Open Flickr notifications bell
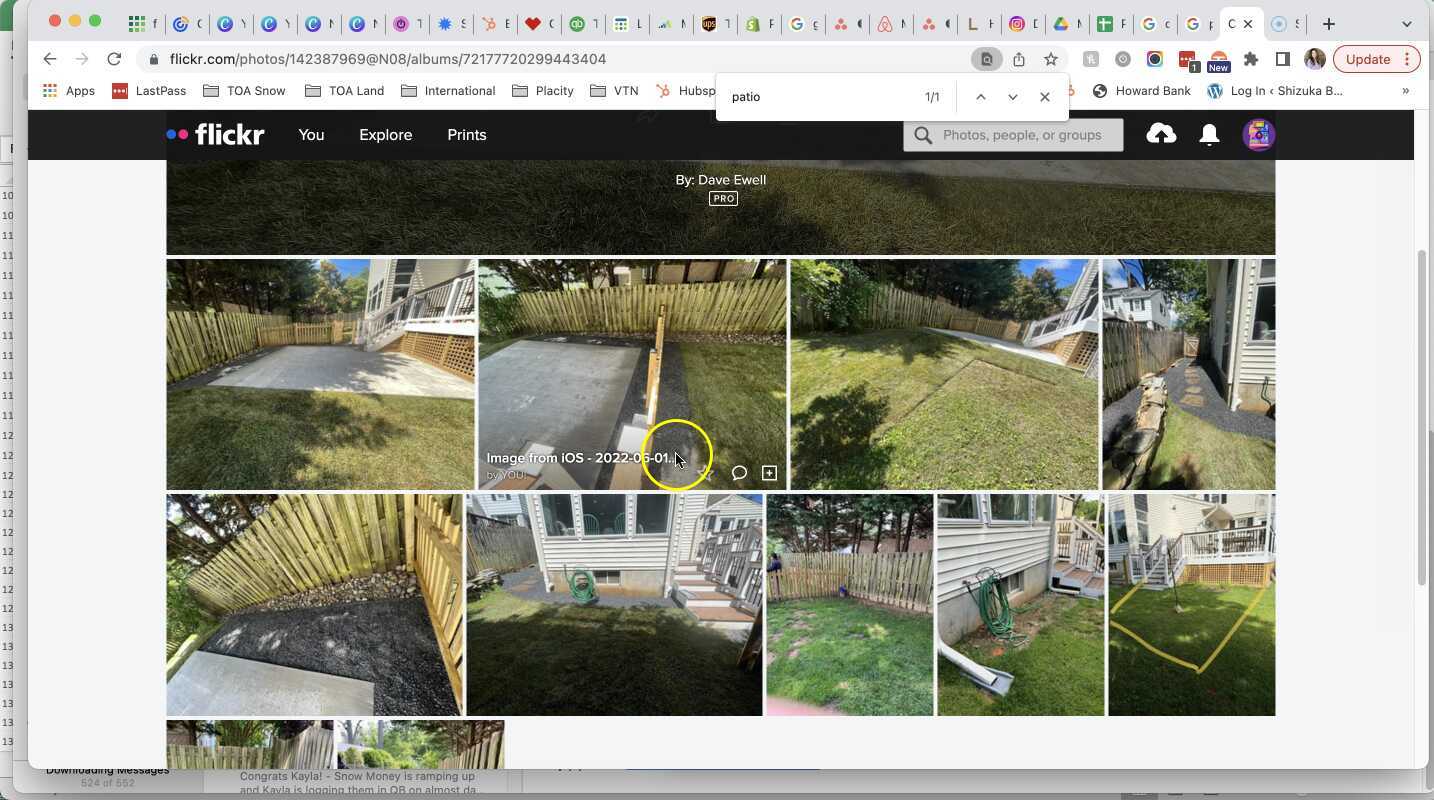The image size is (1434, 800). pyautogui.click(x=1209, y=135)
